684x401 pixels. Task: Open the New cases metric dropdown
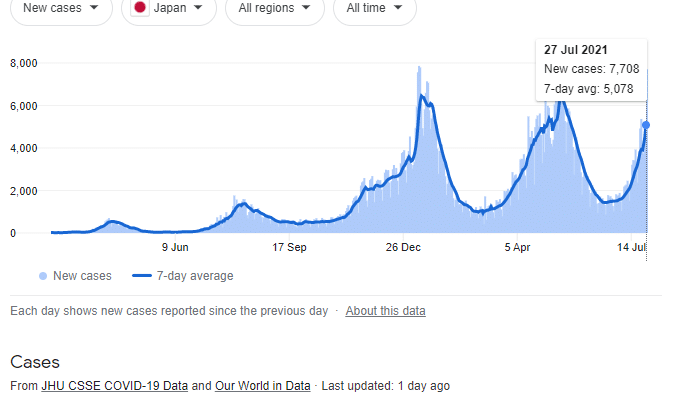click(60, 8)
